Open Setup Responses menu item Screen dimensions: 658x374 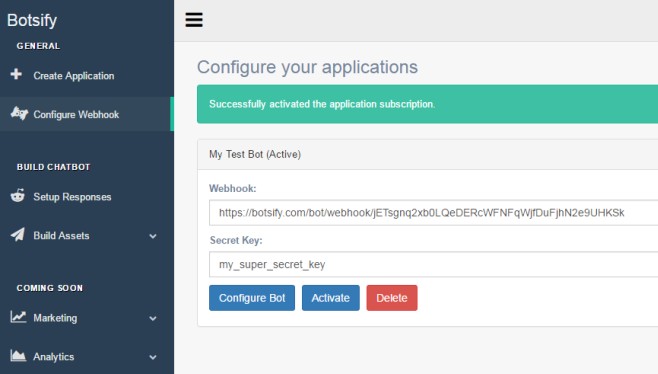point(72,197)
